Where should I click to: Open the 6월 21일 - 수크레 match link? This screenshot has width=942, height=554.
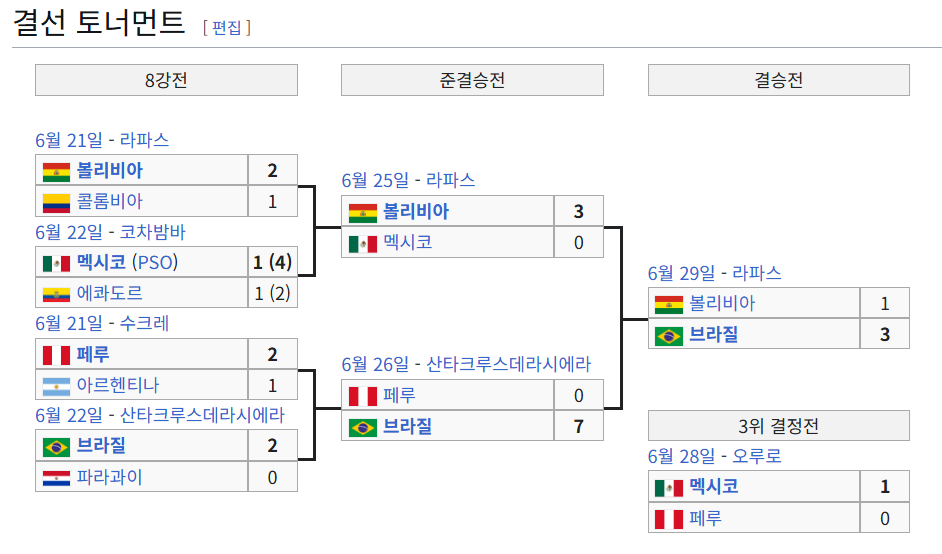102,323
